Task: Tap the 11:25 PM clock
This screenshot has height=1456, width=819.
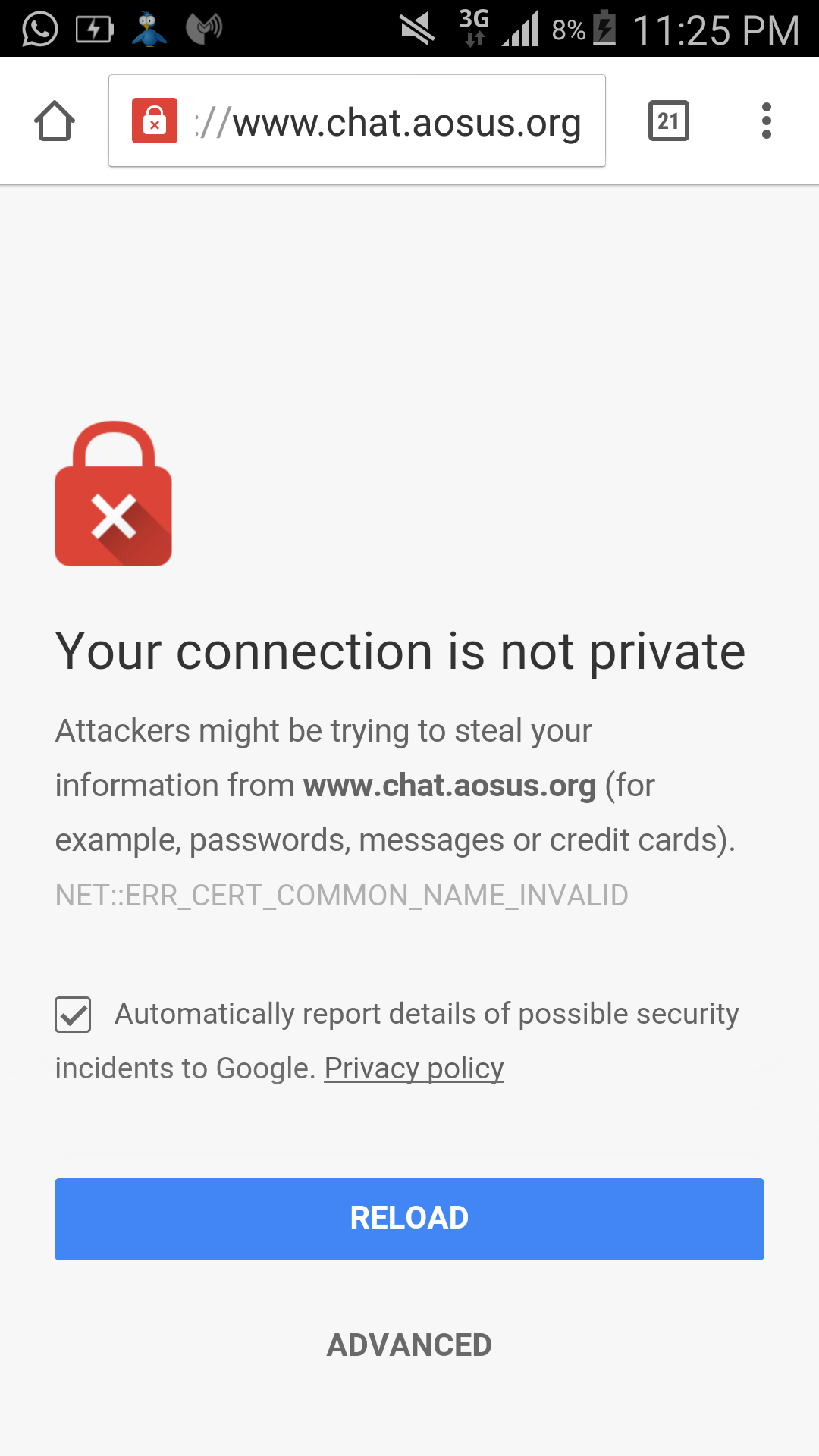Action: click(716, 30)
